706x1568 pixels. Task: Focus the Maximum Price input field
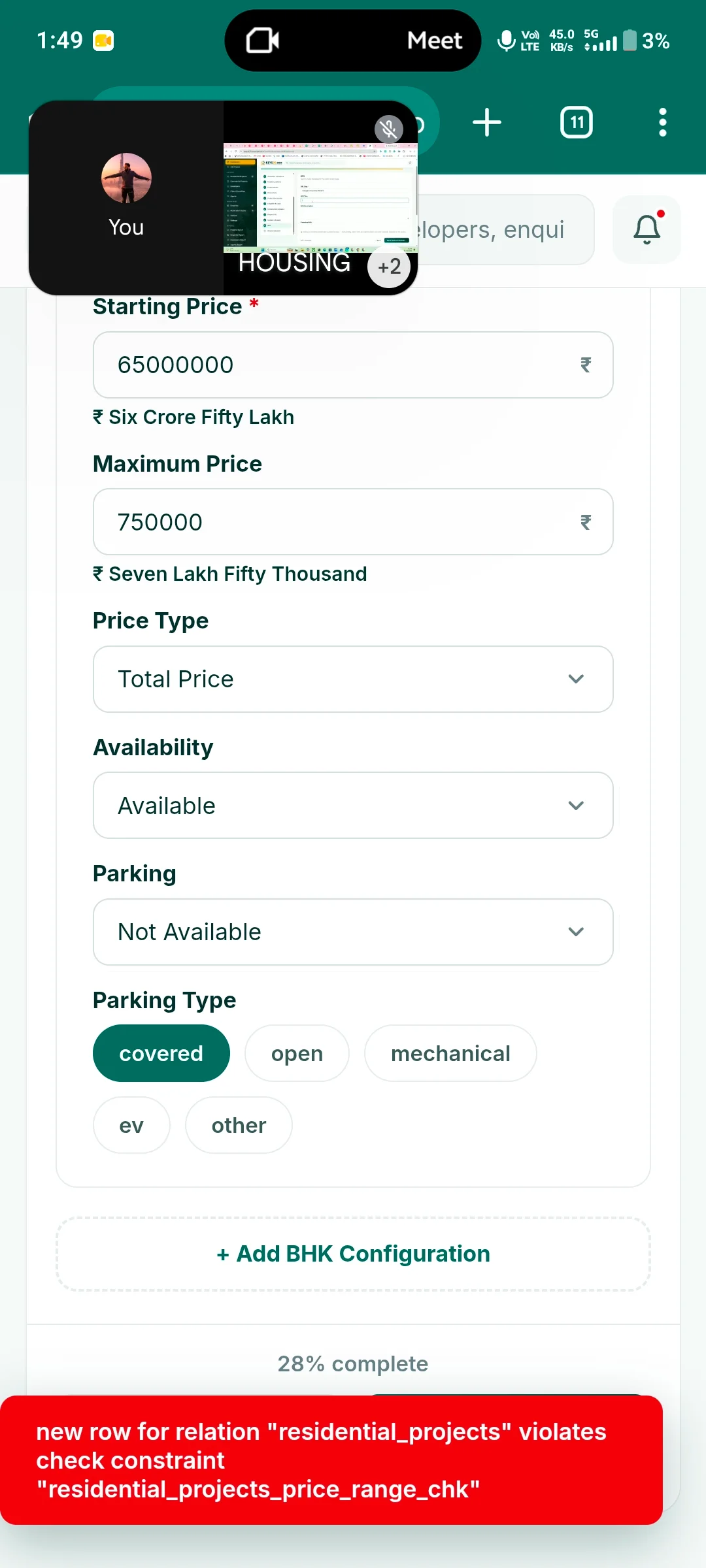(353, 522)
